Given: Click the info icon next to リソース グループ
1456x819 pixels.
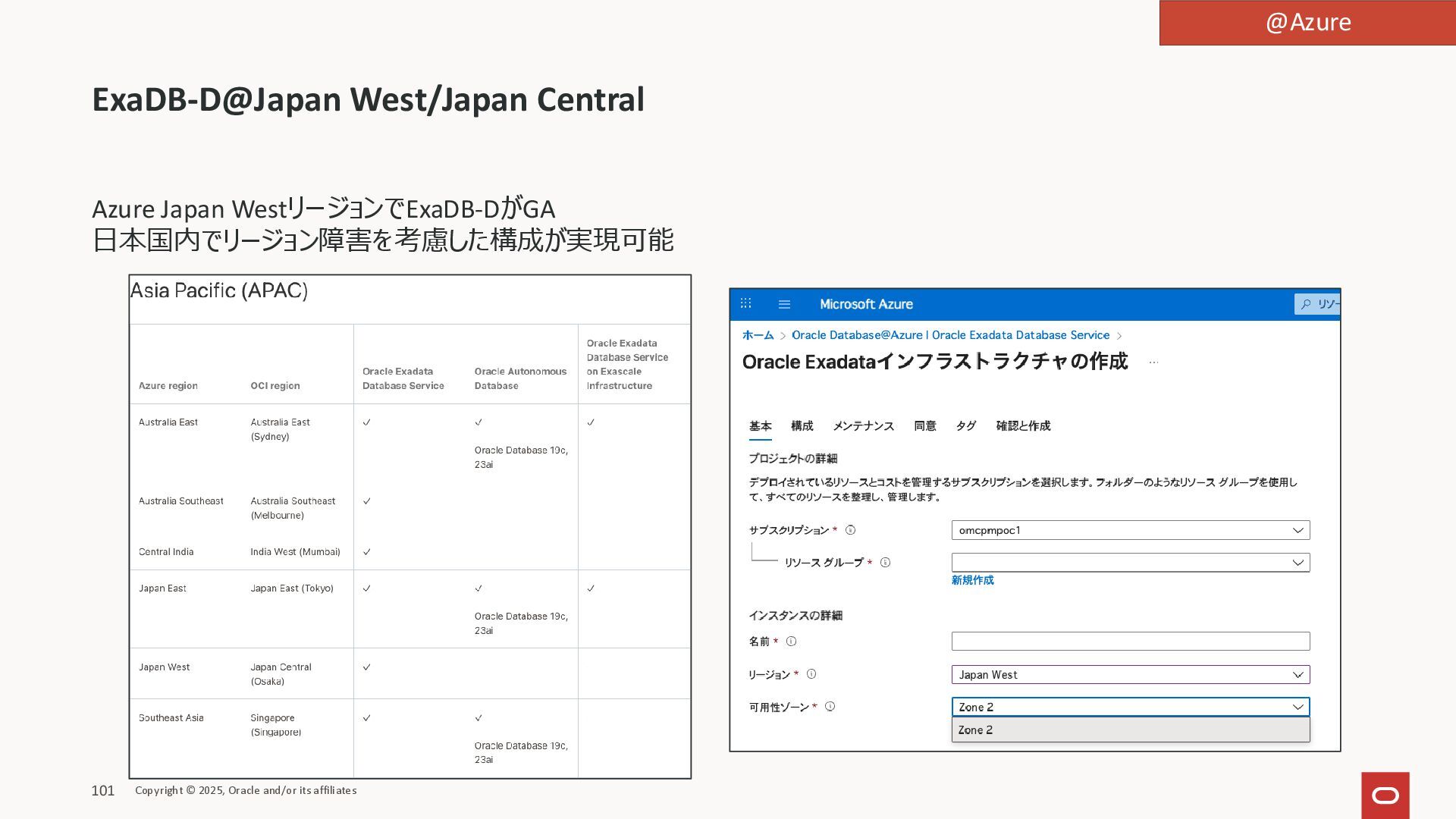Looking at the screenshot, I should coord(885,563).
